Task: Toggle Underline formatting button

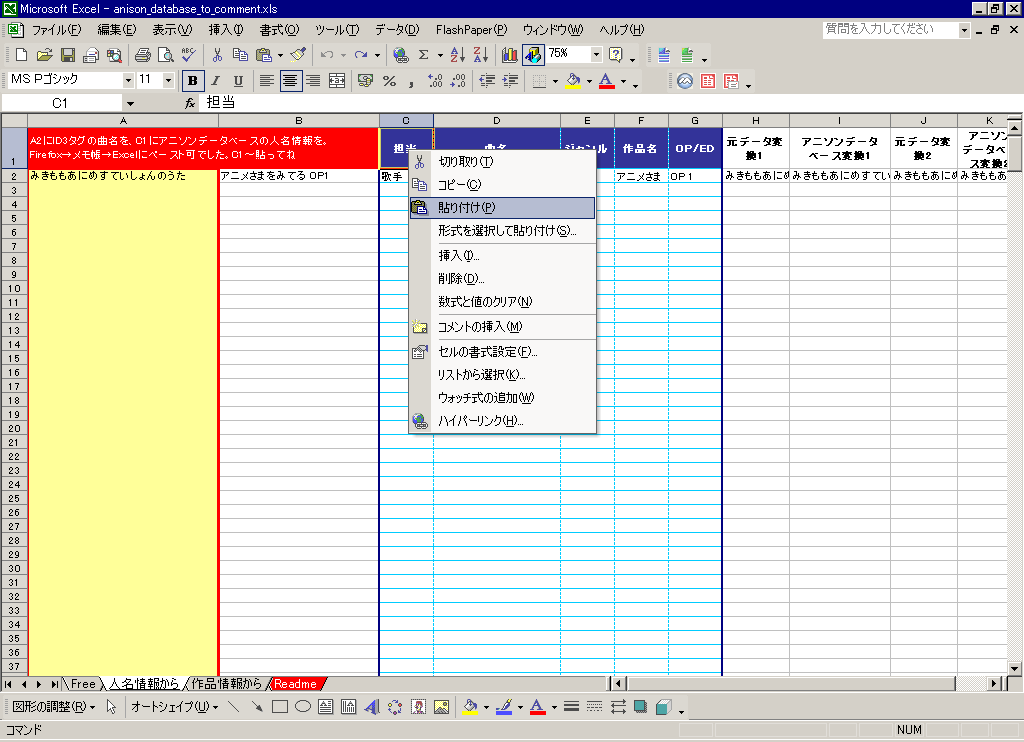Action: click(x=237, y=81)
